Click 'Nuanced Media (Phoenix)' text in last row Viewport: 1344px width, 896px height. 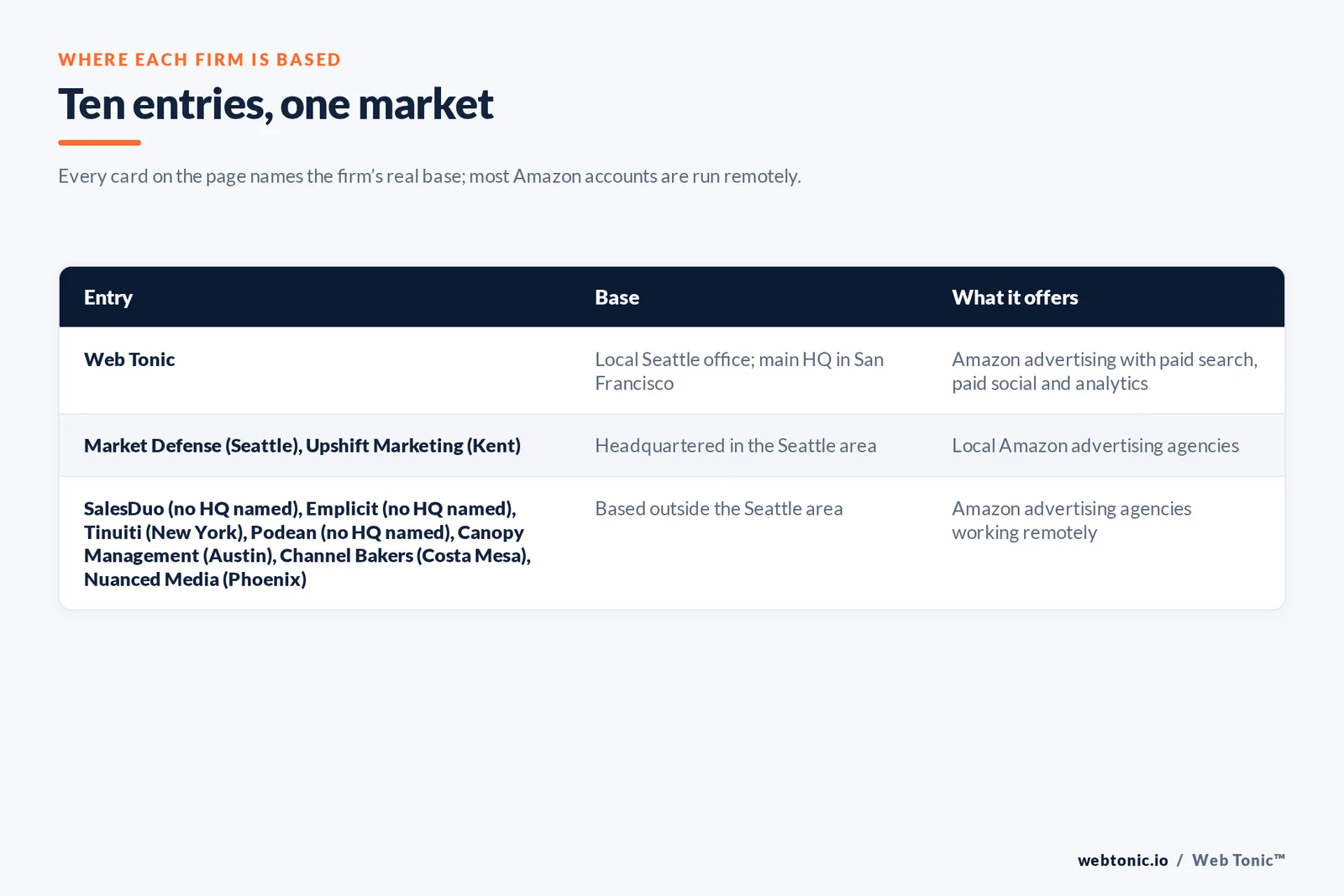pos(195,579)
